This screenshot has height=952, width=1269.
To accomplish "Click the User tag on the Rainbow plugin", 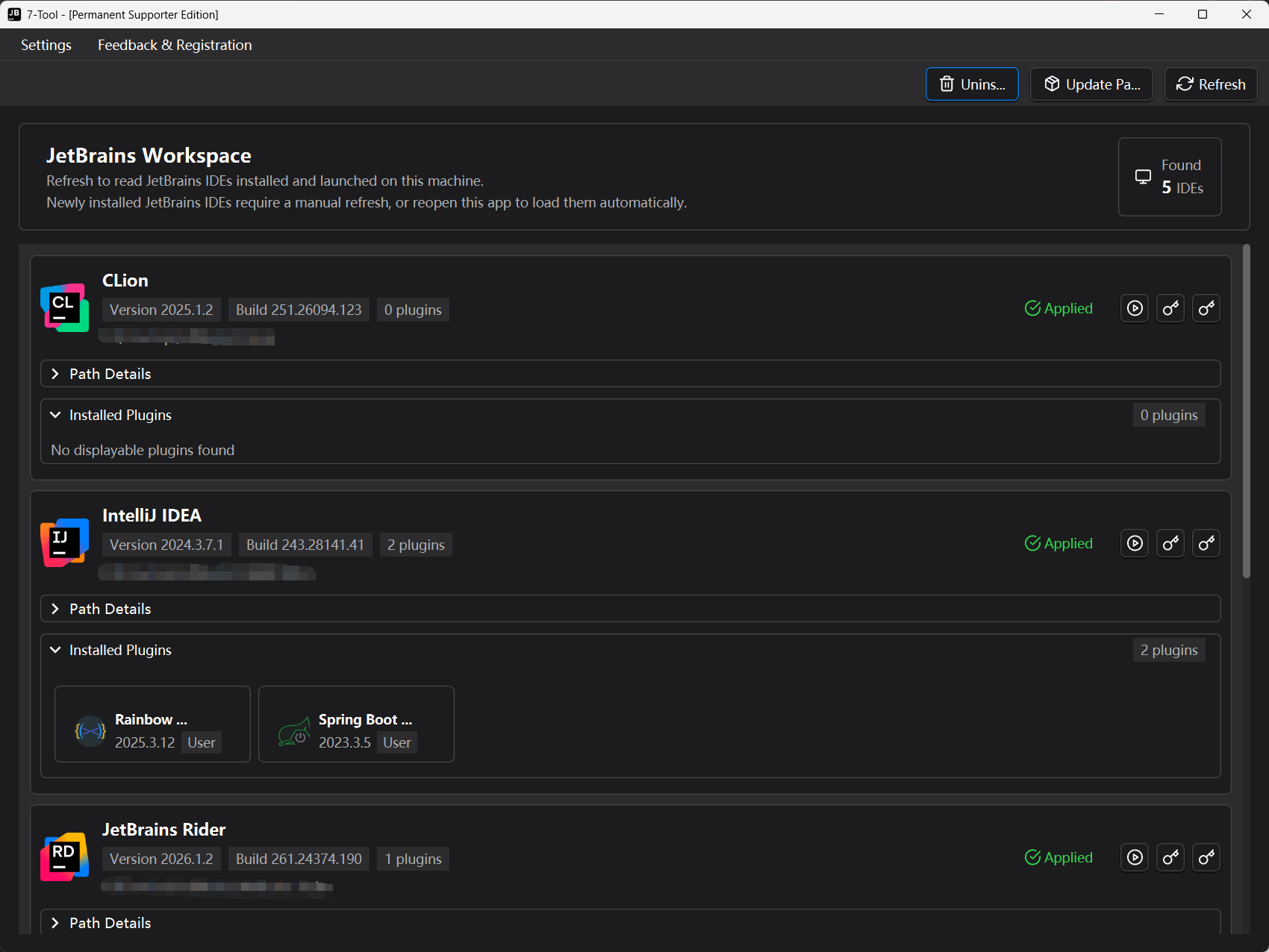I will pos(202,742).
